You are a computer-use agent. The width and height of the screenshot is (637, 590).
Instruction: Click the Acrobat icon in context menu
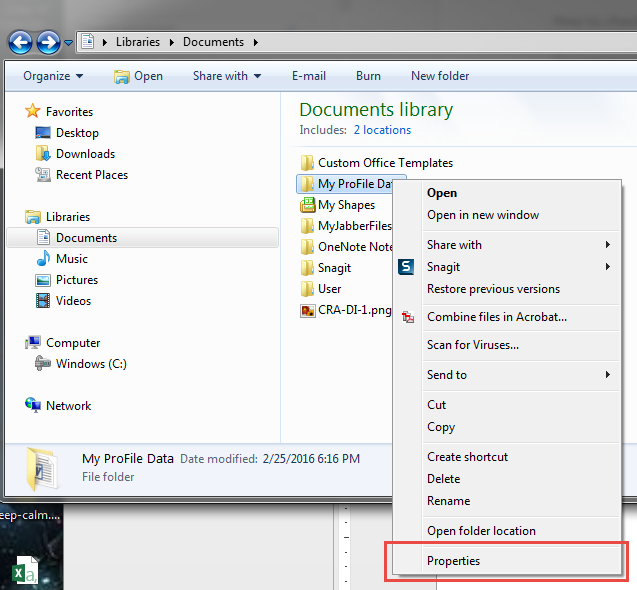click(x=407, y=317)
